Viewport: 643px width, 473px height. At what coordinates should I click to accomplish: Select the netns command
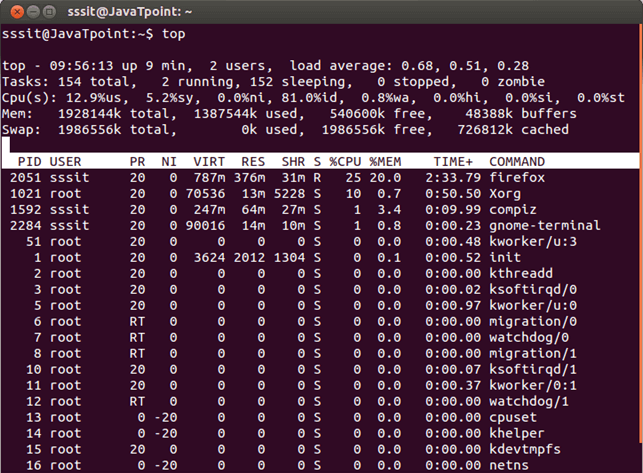pos(509,466)
